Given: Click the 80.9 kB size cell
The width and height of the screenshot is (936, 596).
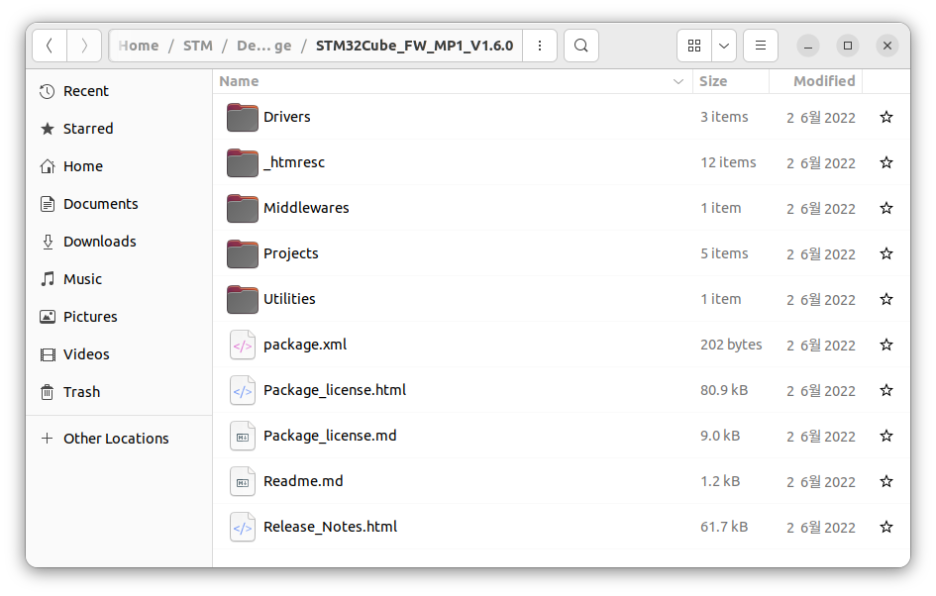Looking at the screenshot, I should 724,390.
